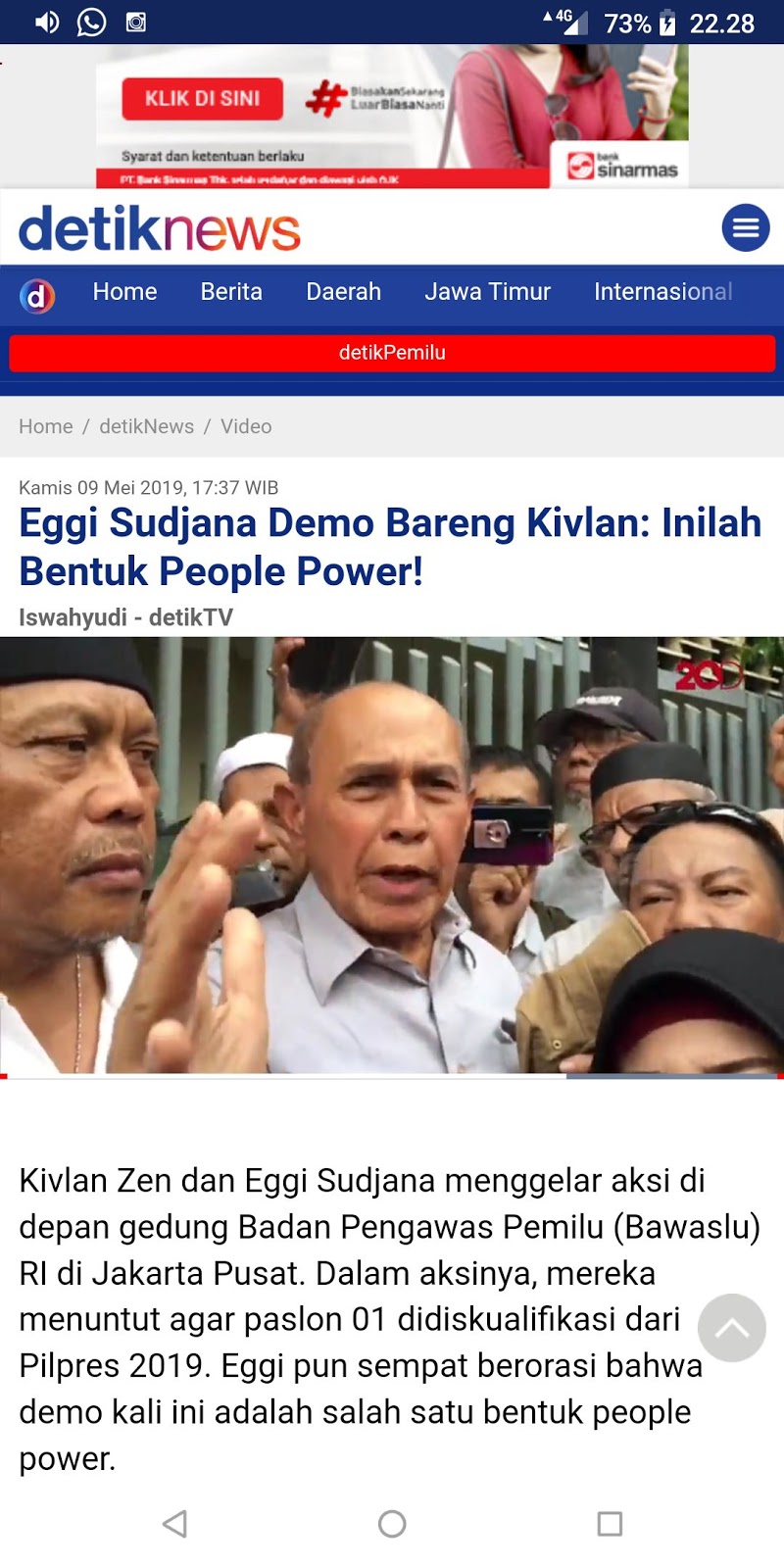
Task: Open detikNews breadcrumb link
Action: 147,426
